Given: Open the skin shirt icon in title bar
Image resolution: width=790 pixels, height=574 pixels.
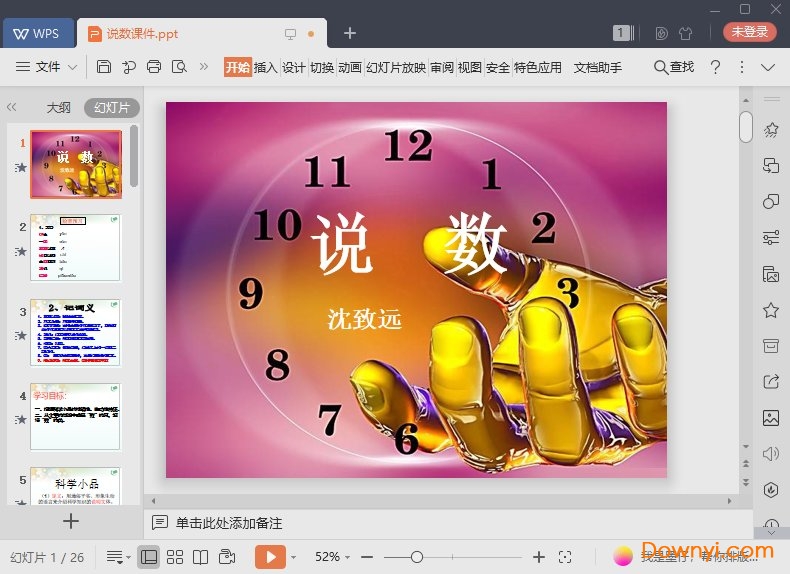Looking at the screenshot, I should [685, 33].
